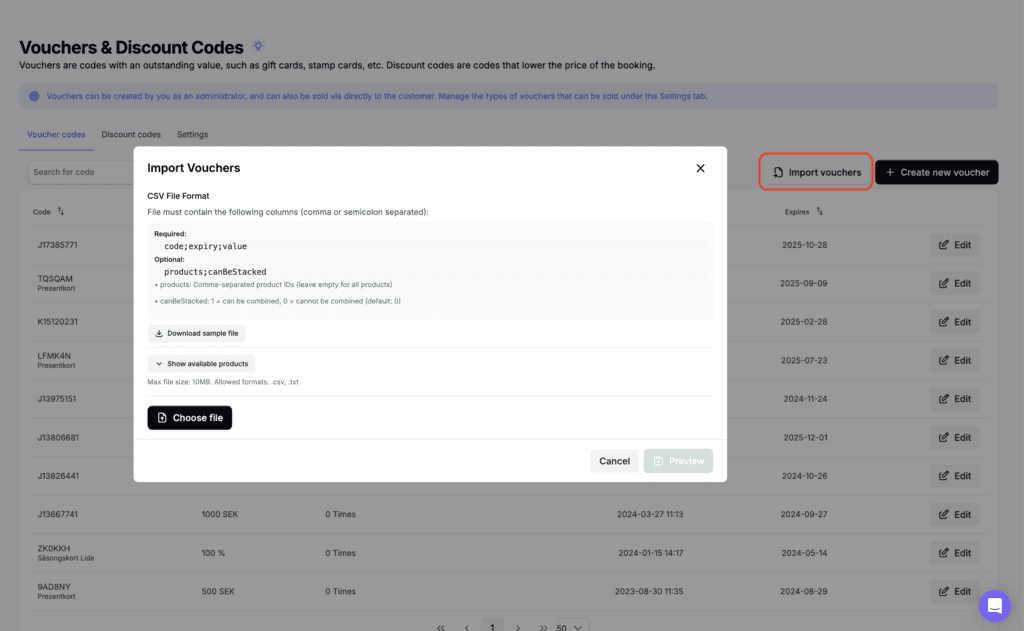This screenshot has height=631, width=1024.
Task: Select the Voucher codes tab
Action: (56, 134)
